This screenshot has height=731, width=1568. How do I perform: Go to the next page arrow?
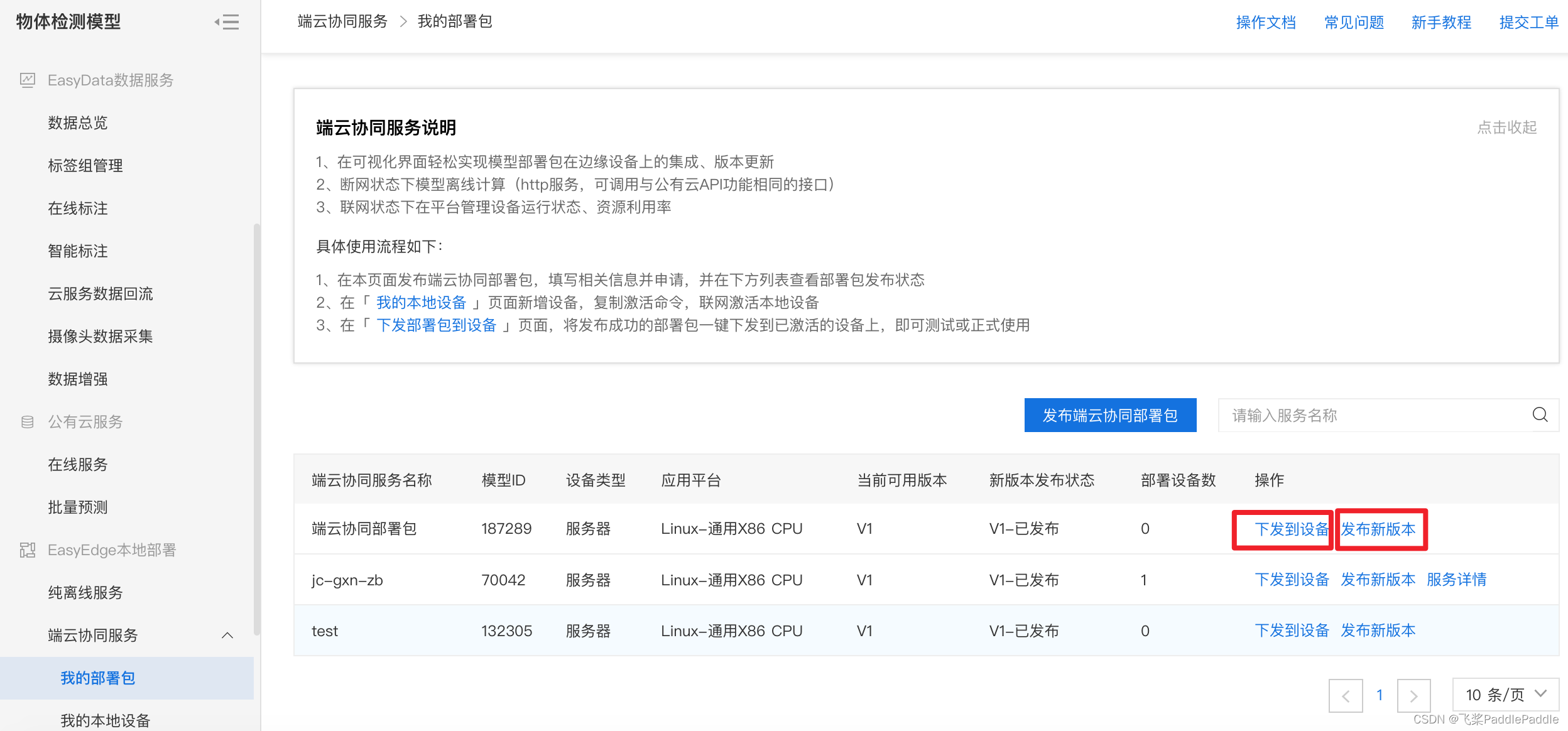pos(1413,695)
